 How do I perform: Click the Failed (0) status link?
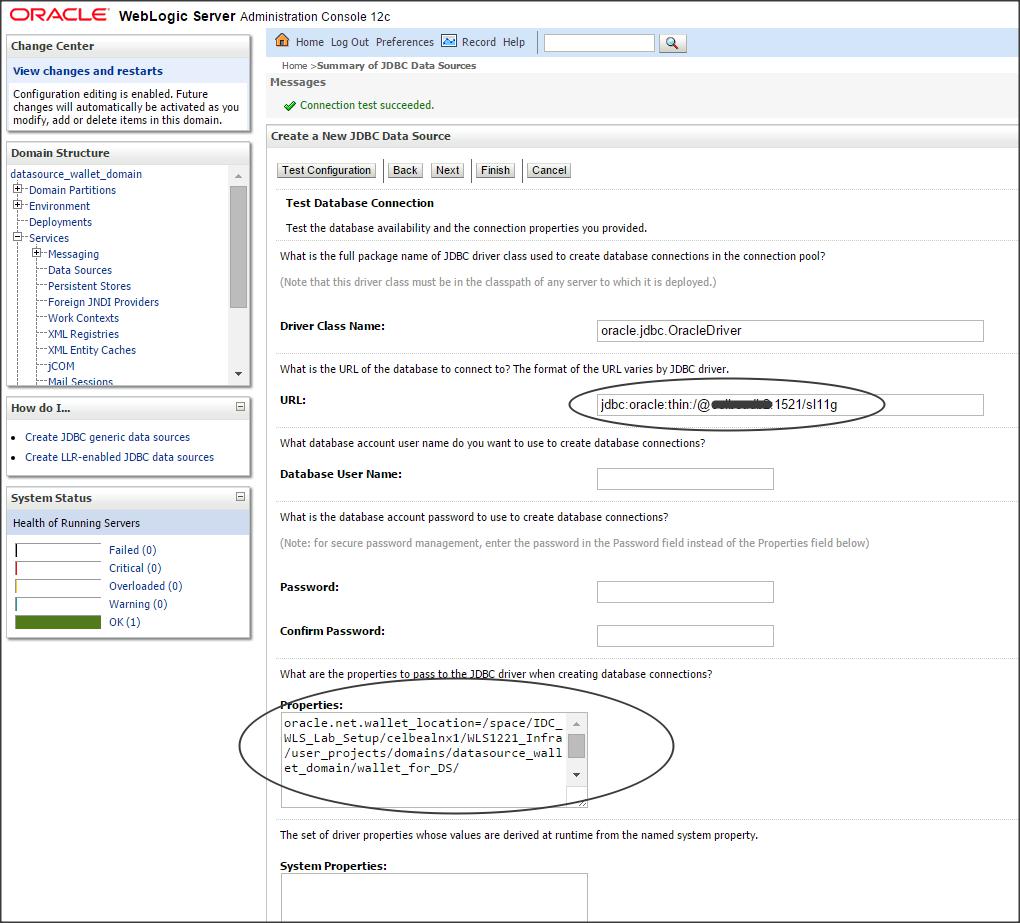click(133, 550)
